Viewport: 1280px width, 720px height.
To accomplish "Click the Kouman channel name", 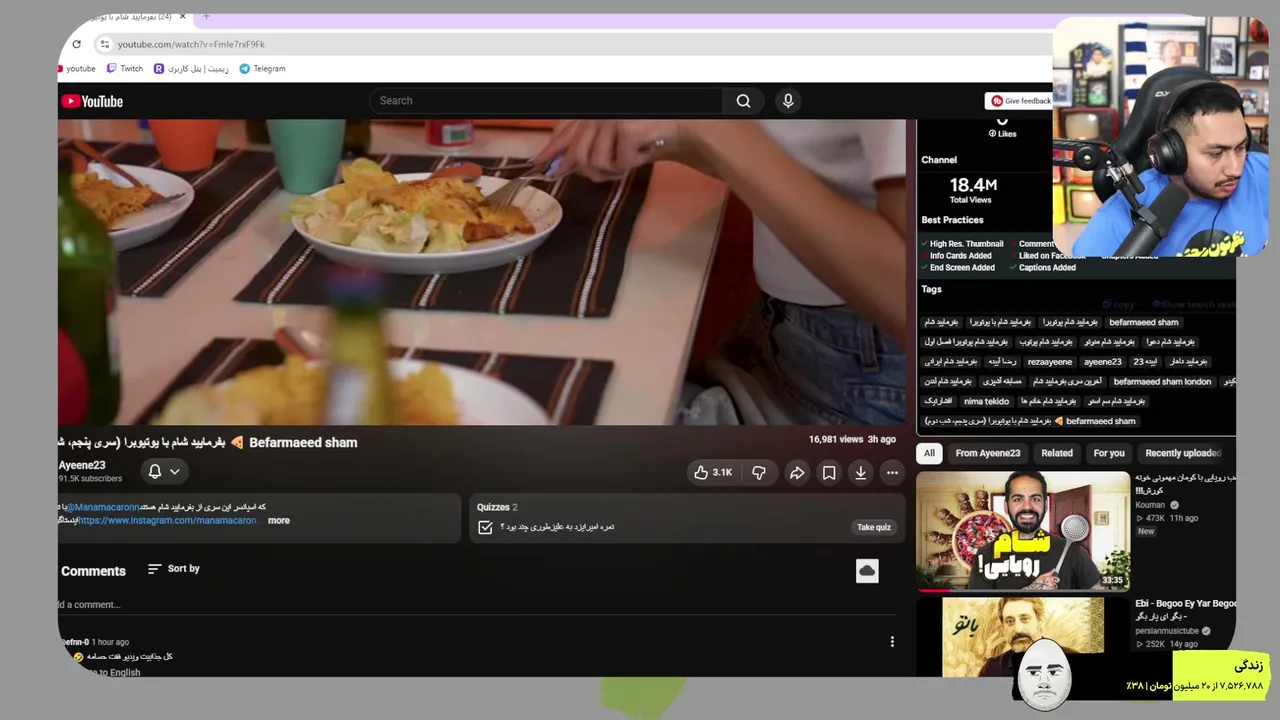I will (x=1150, y=505).
